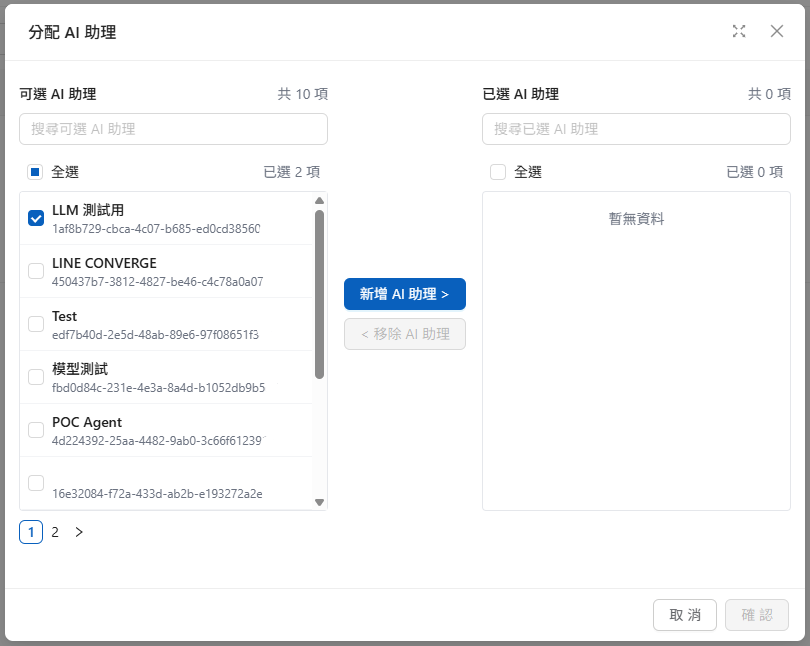Select page 1 in the pagination
This screenshot has height=646, width=810.
pyautogui.click(x=30, y=532)
